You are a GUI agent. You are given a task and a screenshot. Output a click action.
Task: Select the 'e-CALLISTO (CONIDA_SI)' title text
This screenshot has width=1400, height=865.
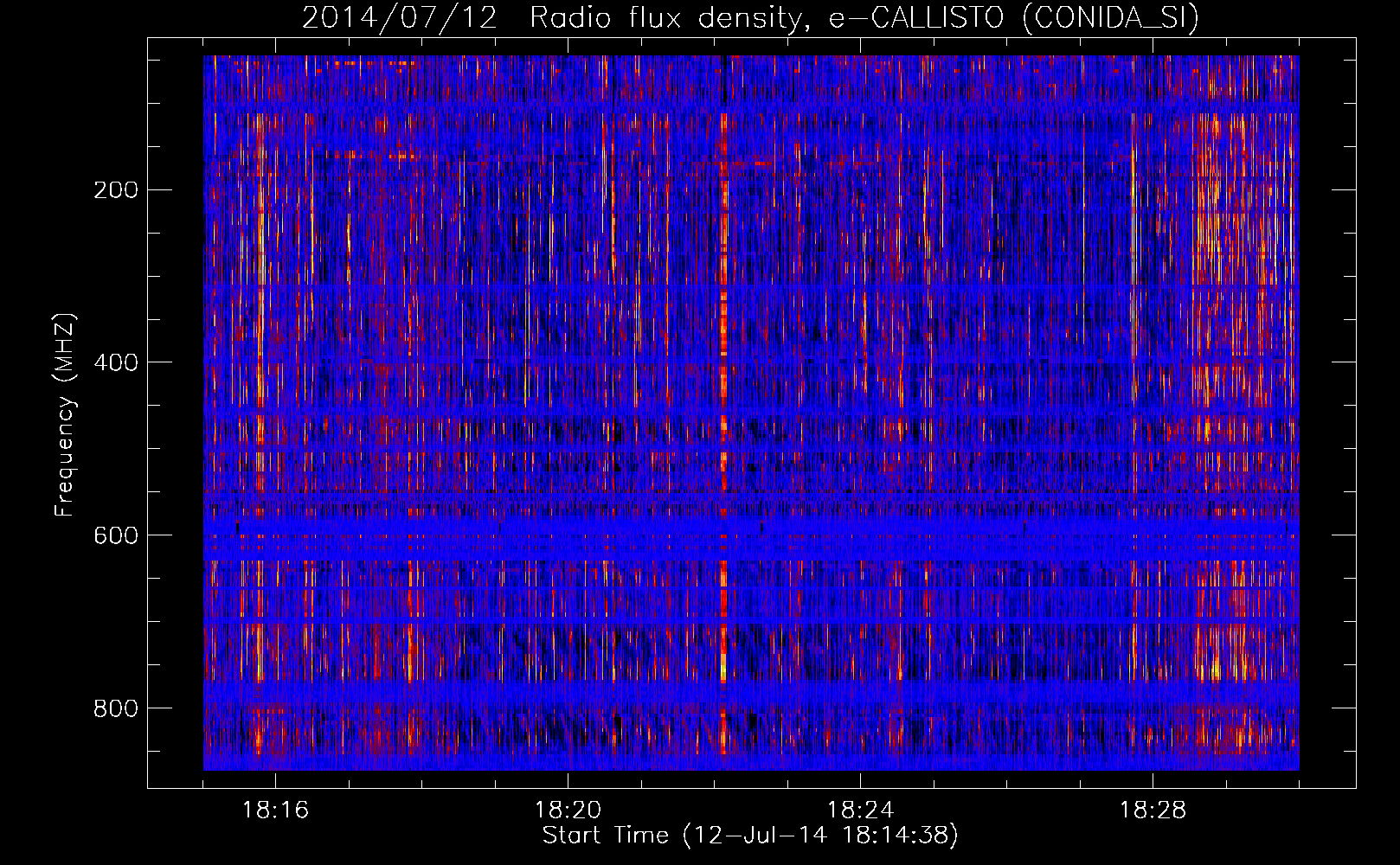click(x=1014, y=17)
